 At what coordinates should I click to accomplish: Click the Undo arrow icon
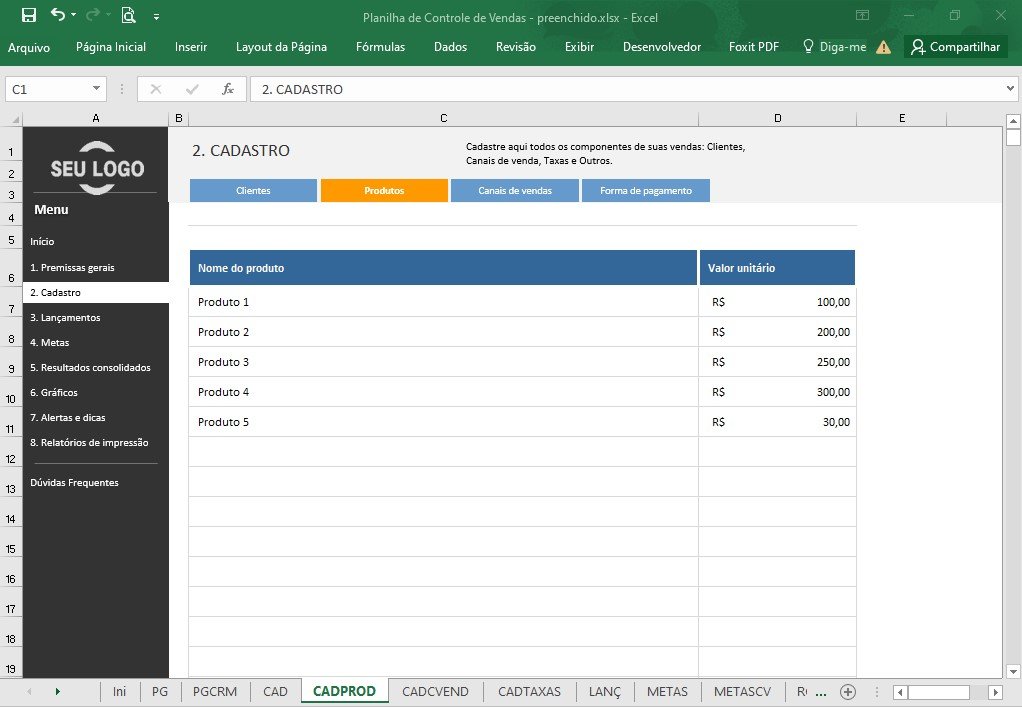[57, 14]
